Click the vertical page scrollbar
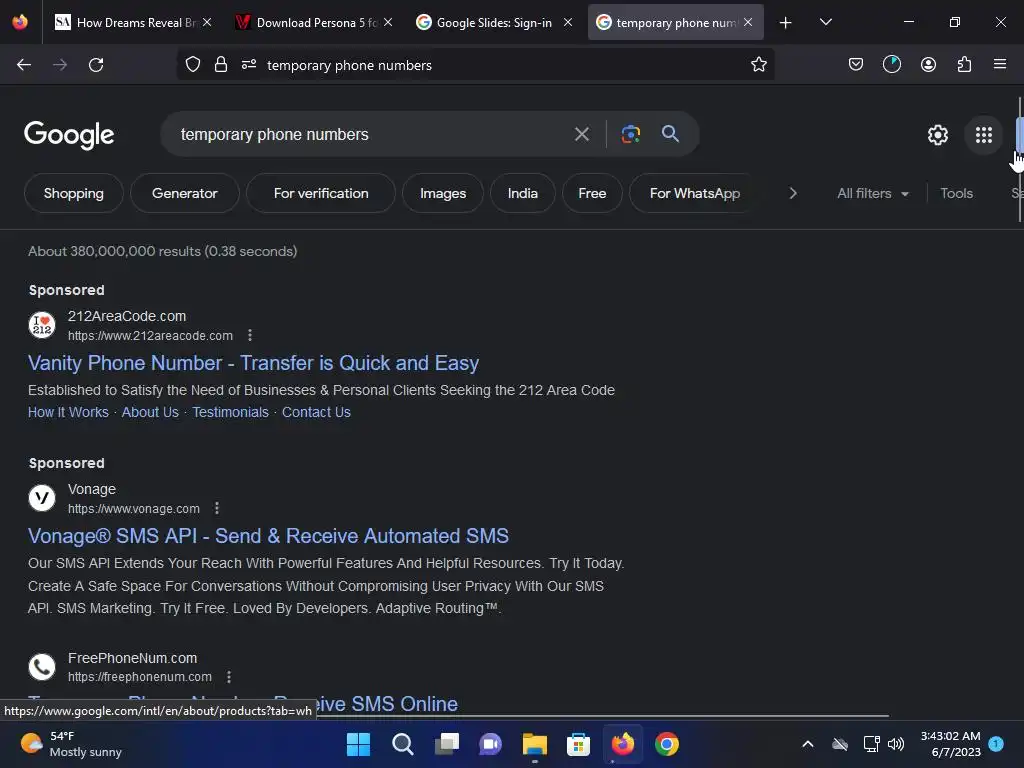 (x=1019, y=160)
